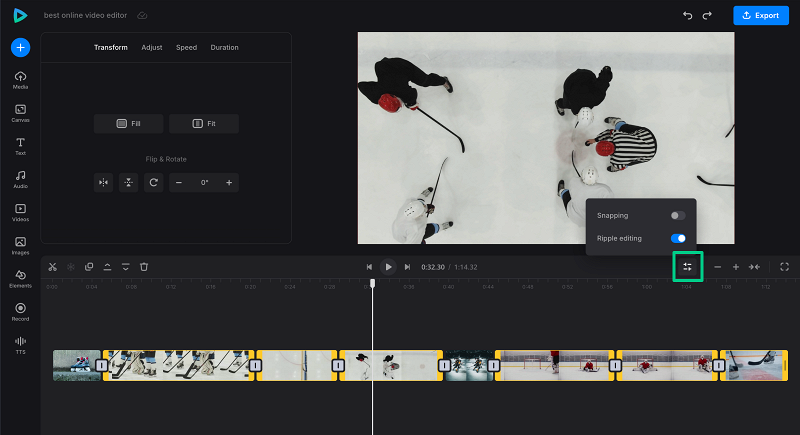This screenshot has height=435, width=800.
Task: Toggle the Snapping switch
Action: tap(678, 216)
